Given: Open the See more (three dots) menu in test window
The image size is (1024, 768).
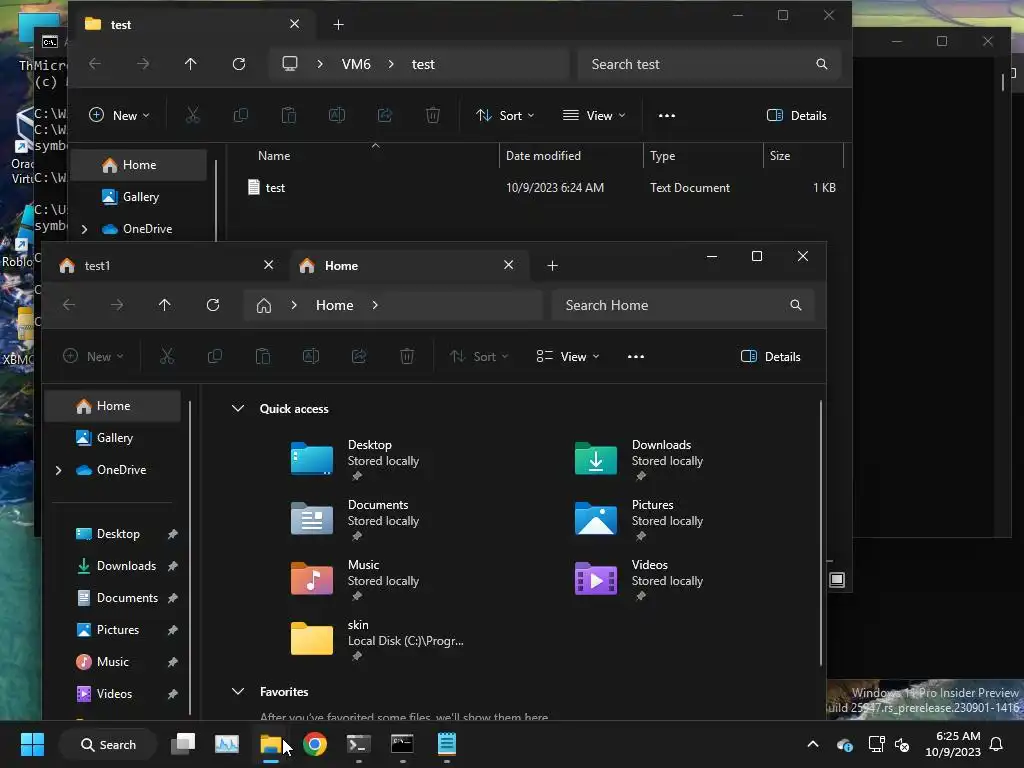Looking at the screenshot, I should coord(667,116).
